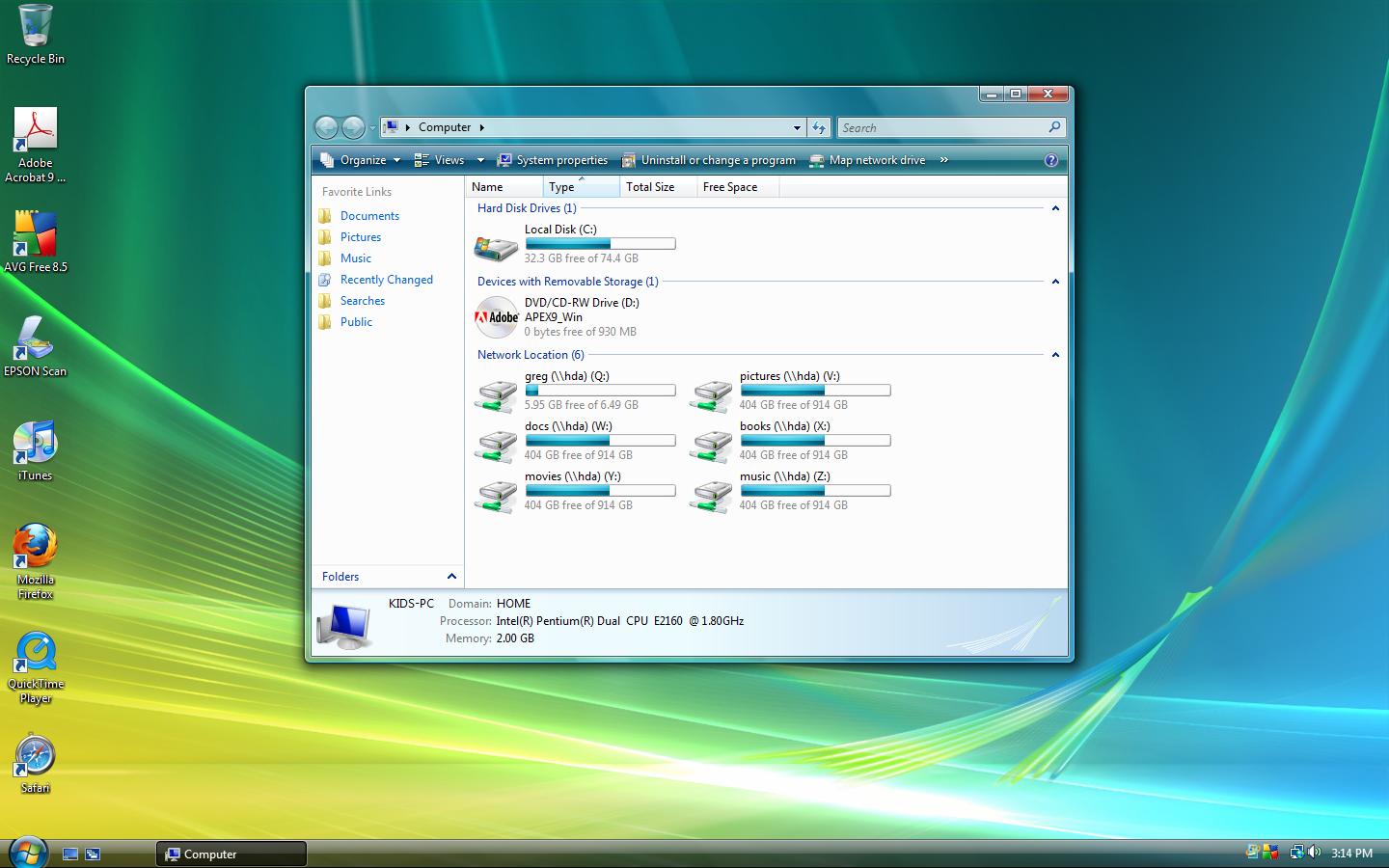This screenshot has height=868, width=1389.
Task: Click the Refresh button in address bar
Action: [x=819, y=127]
